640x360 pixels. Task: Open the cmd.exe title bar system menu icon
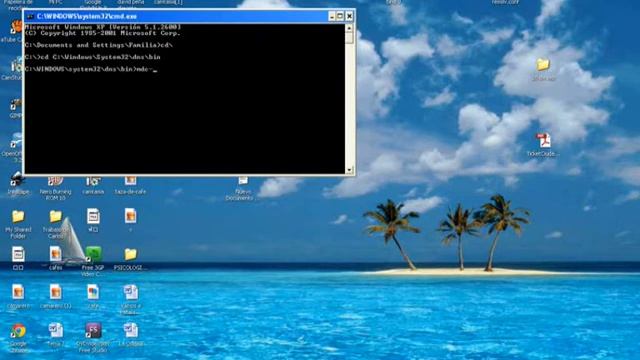(x=30, y=16)
